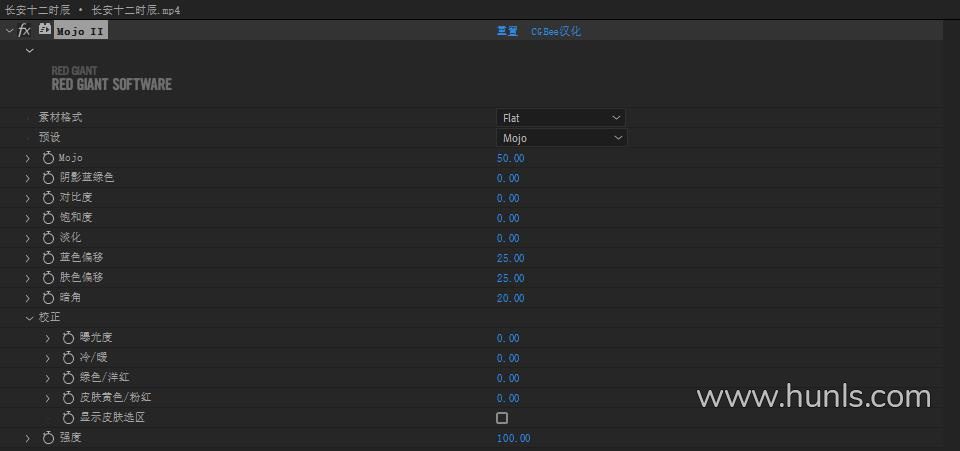Enable the 显示皮肤选区 checkbox
The width and height of the screenshot is (960, 451).
[502, 418]
